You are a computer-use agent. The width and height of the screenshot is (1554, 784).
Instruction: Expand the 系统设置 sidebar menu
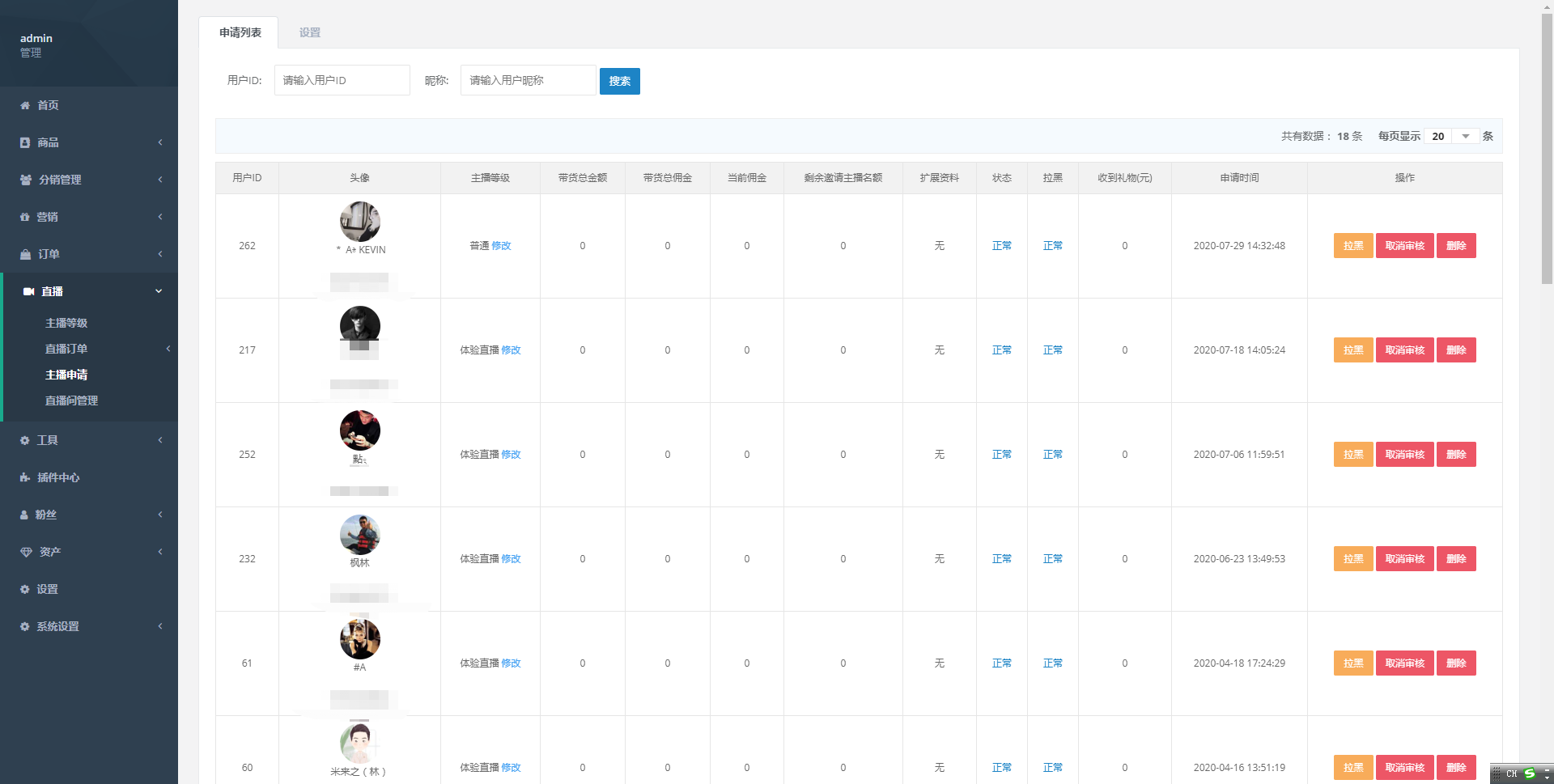pos(160,626)
